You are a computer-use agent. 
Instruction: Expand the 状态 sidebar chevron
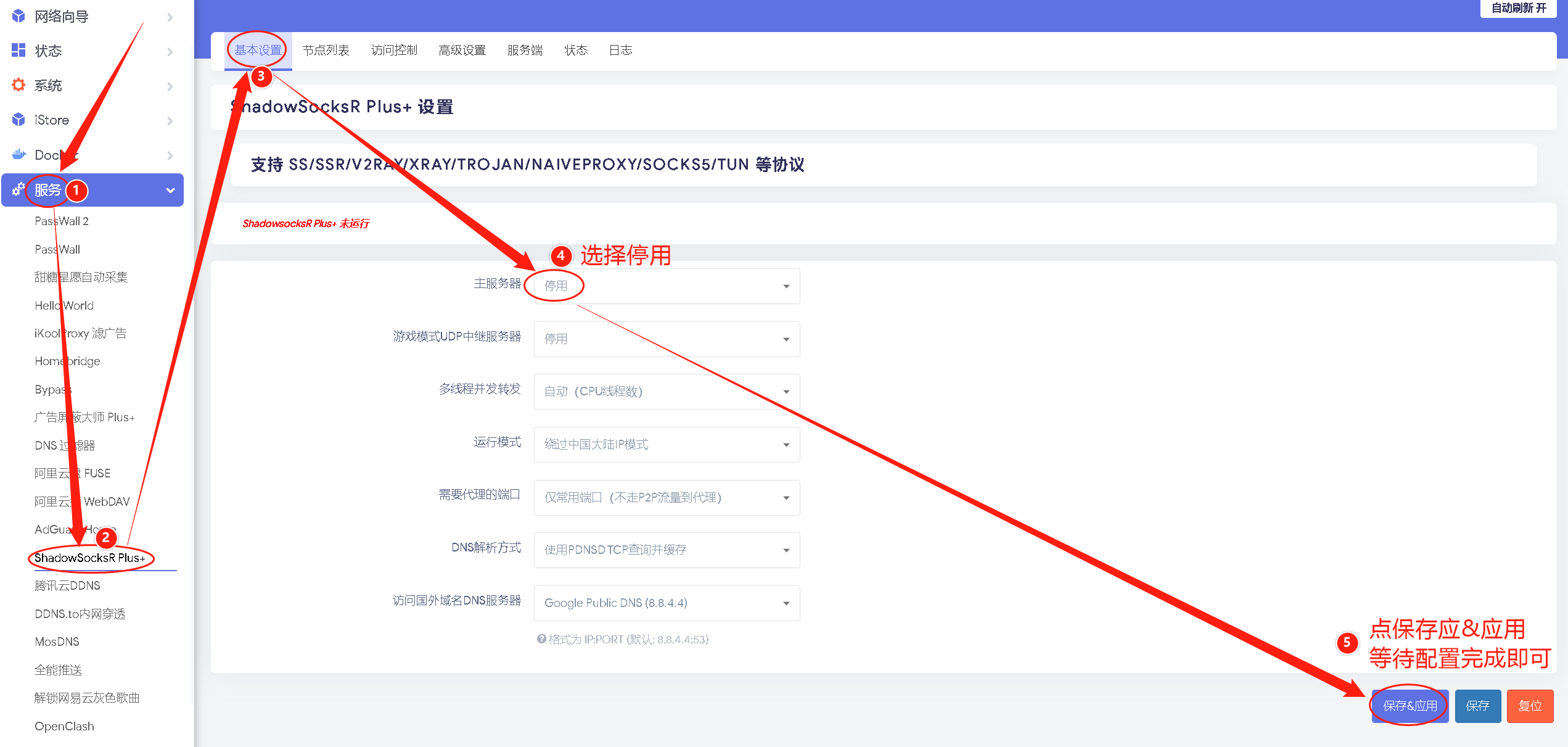(x=170, y=52)
